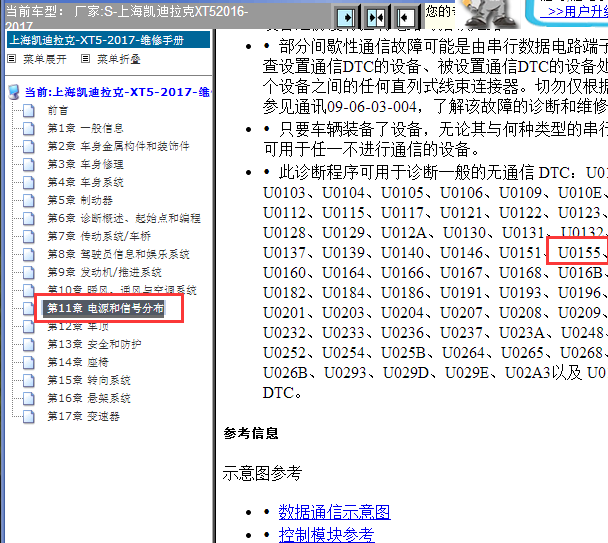
Task: Click page icon next to 第4章 车身系统
Action: coord(29,182)
